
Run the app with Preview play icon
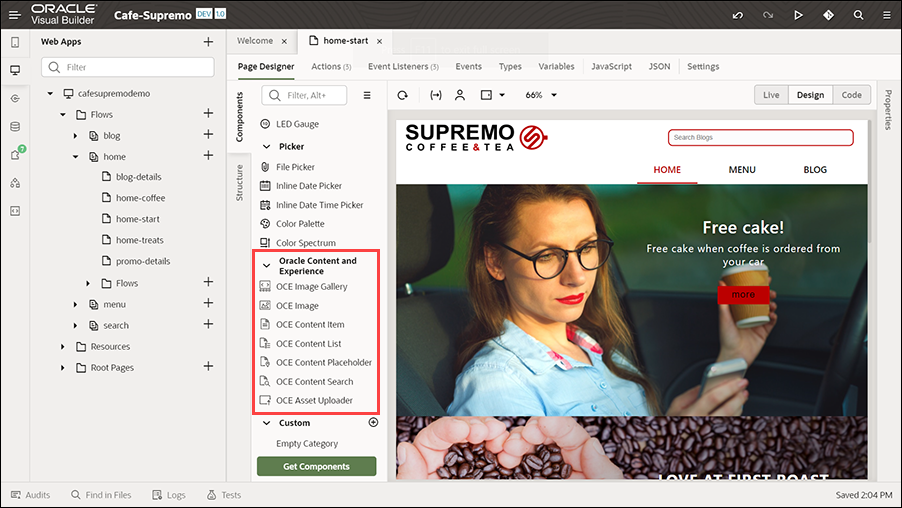tap(798, 15)
